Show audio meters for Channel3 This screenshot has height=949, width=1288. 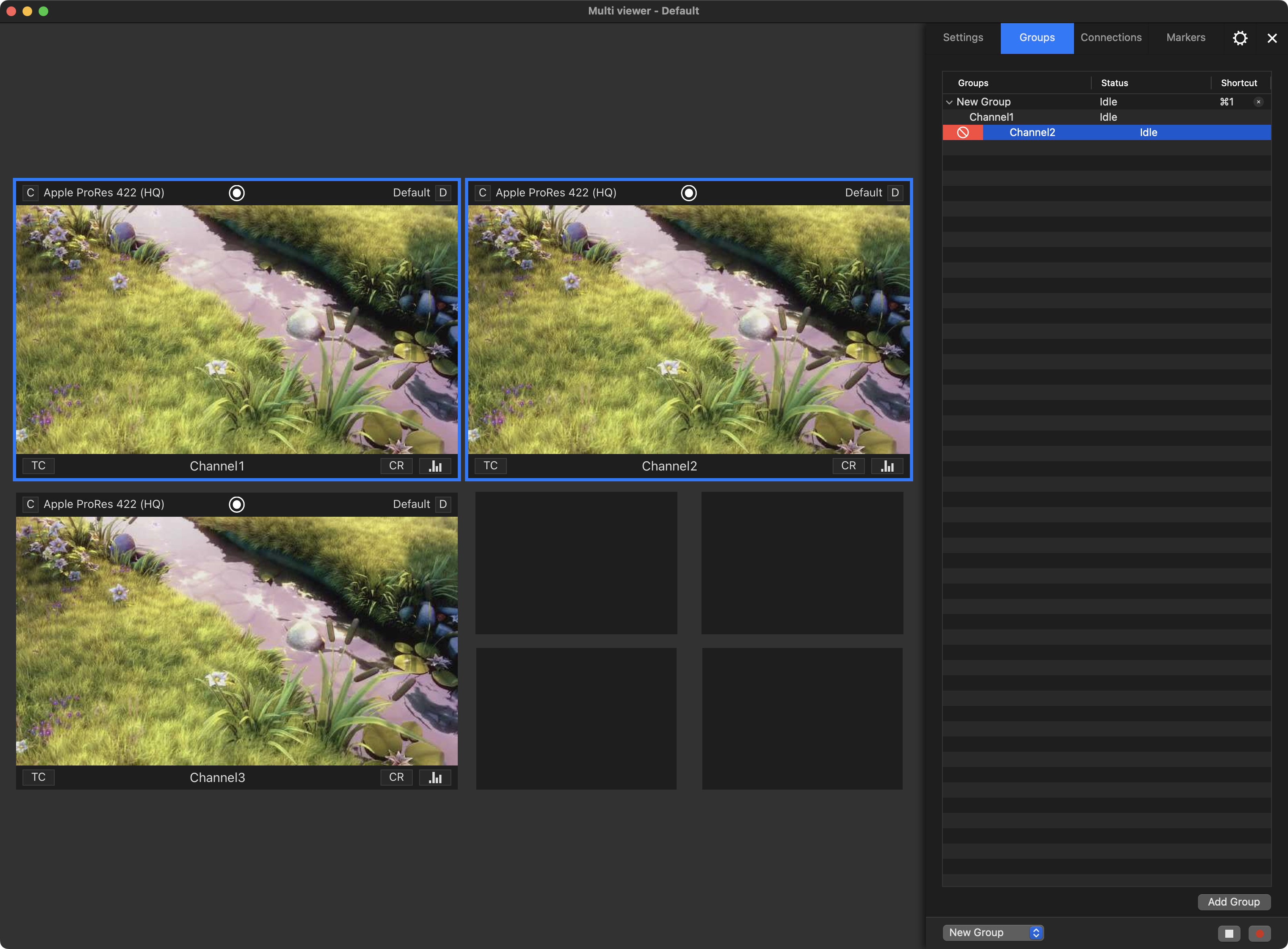coord(435,777)
